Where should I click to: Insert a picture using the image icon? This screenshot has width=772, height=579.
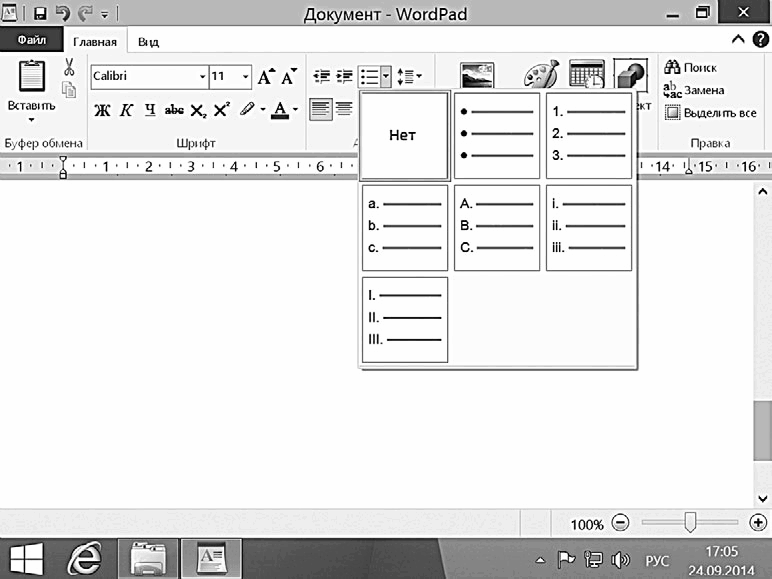477,75
